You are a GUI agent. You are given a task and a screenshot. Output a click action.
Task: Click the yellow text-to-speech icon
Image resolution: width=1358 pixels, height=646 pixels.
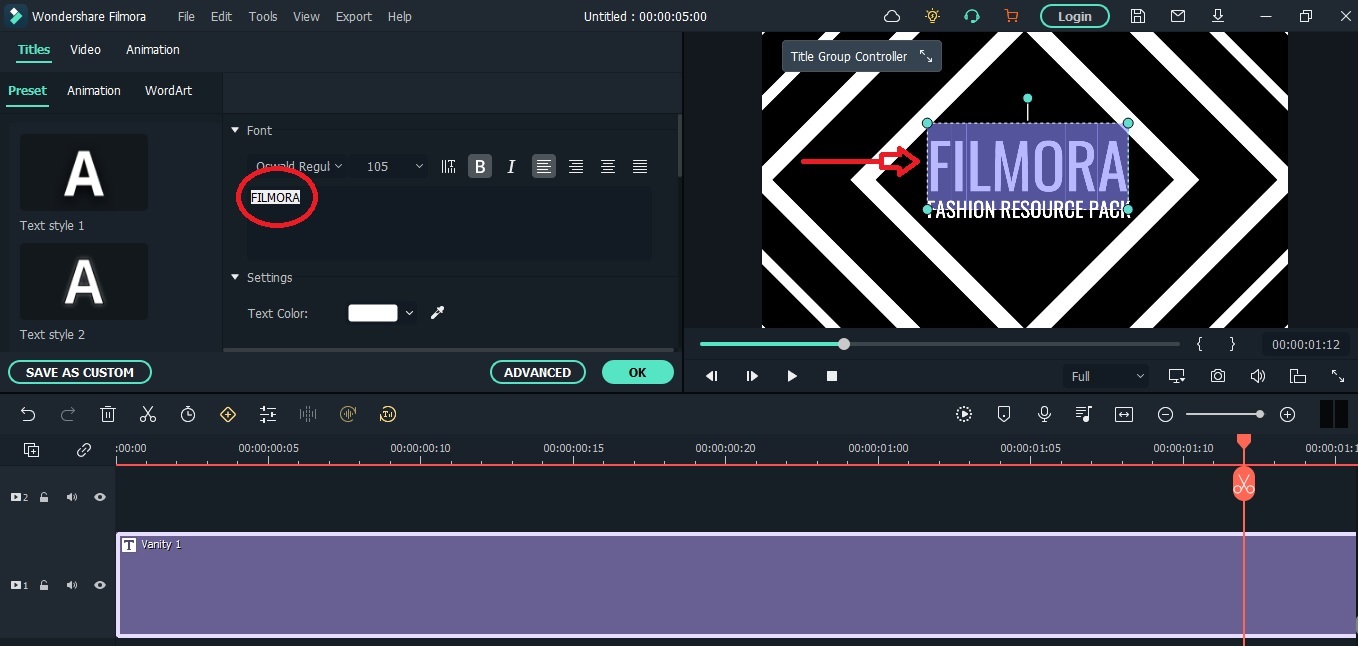[x=388, y=414]
